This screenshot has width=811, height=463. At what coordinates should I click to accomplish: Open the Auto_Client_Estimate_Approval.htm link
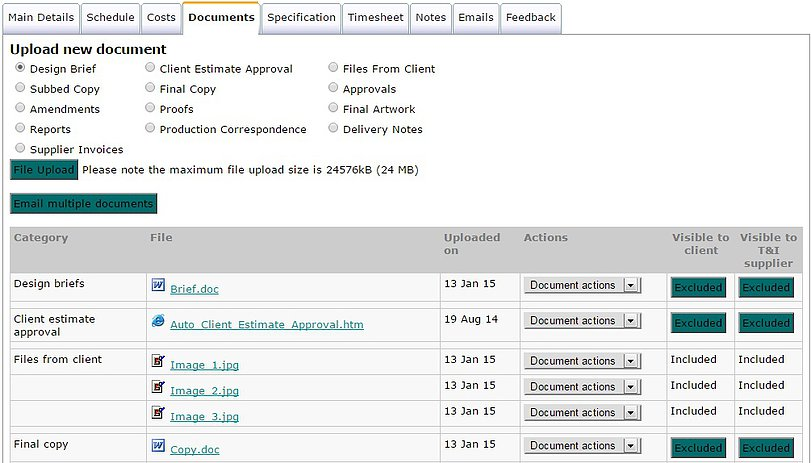(266, 325)
